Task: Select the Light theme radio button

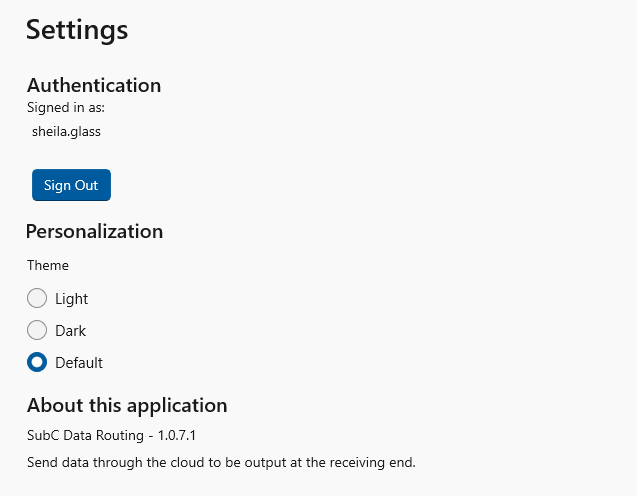Action: coord(37,298)
